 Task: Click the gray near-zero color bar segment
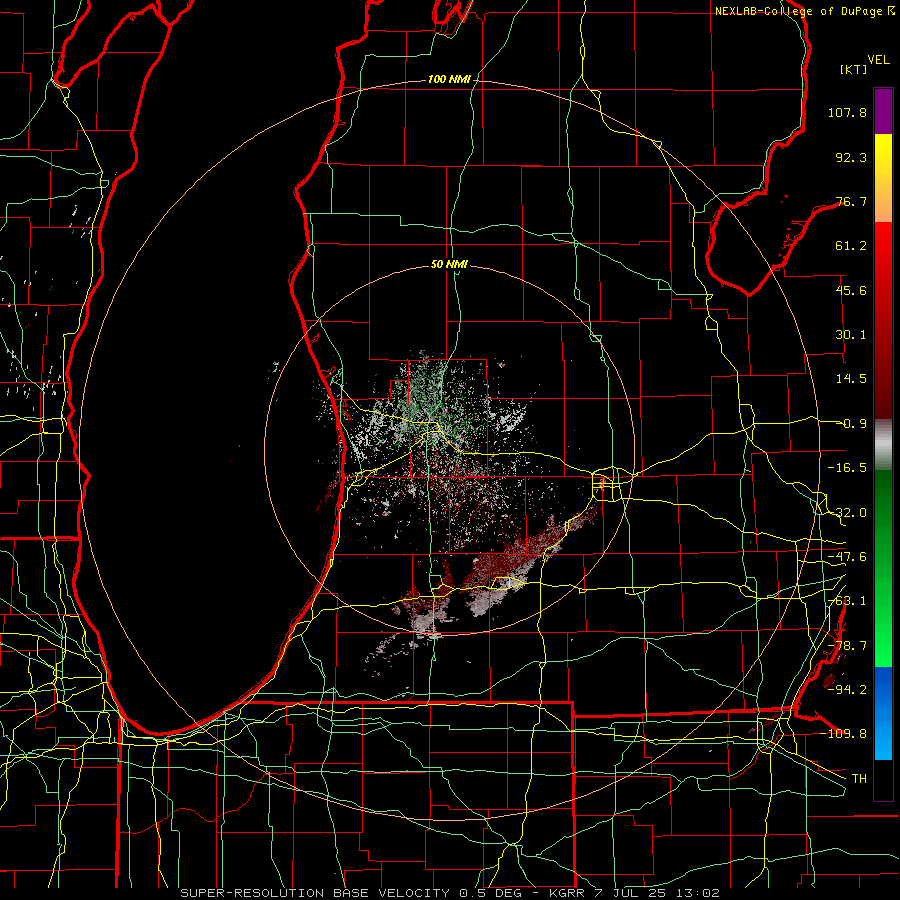pos(883,444)
